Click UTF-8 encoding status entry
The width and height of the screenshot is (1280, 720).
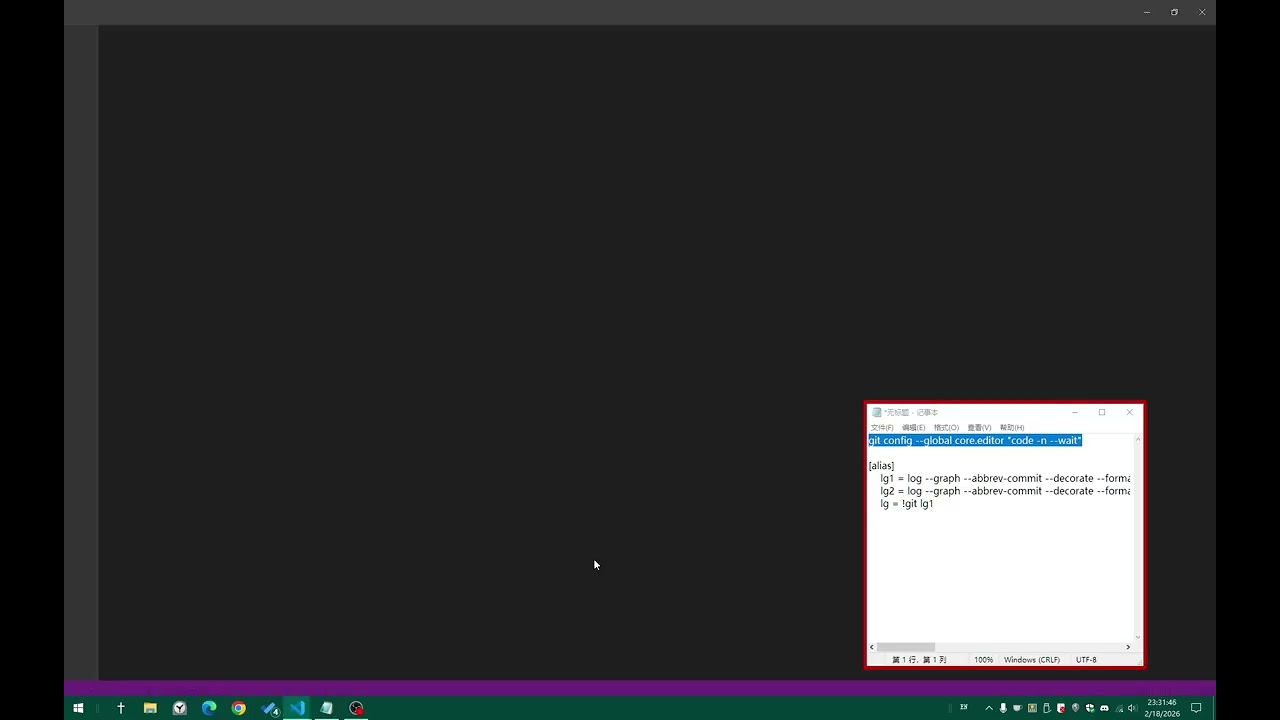pos(1086,660)
